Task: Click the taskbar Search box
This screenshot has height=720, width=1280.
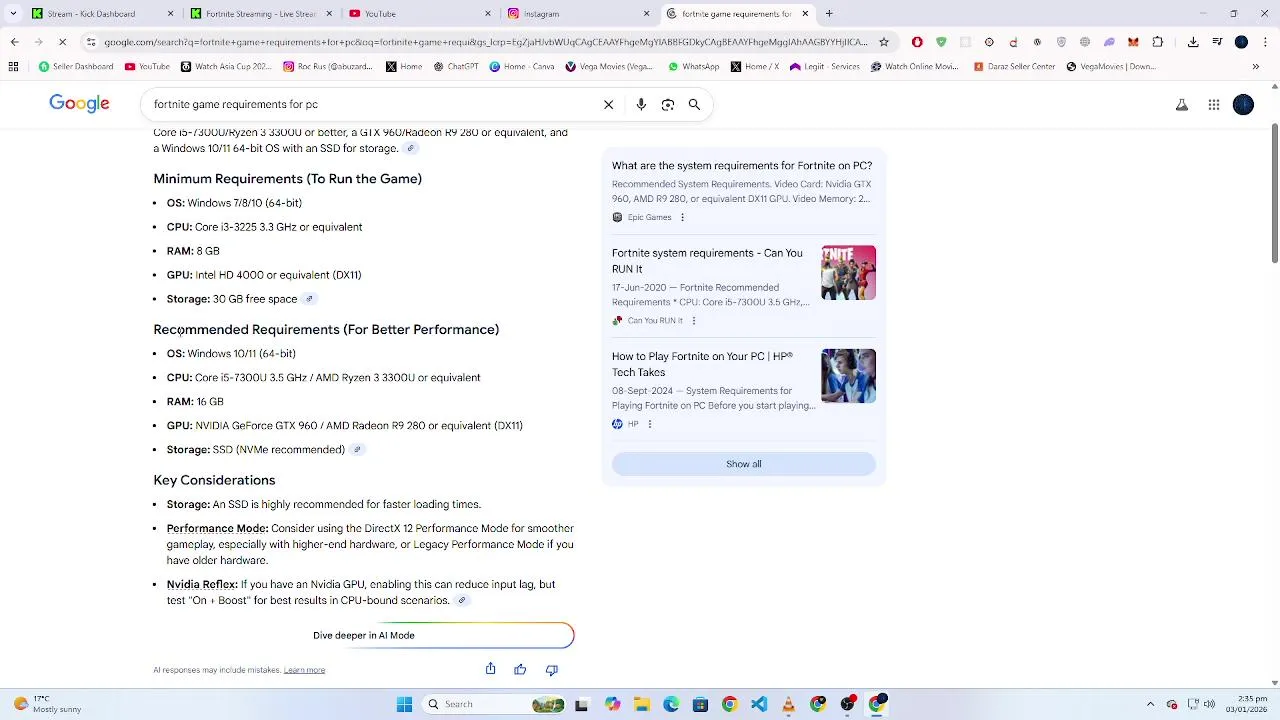Action: [493, 704]
